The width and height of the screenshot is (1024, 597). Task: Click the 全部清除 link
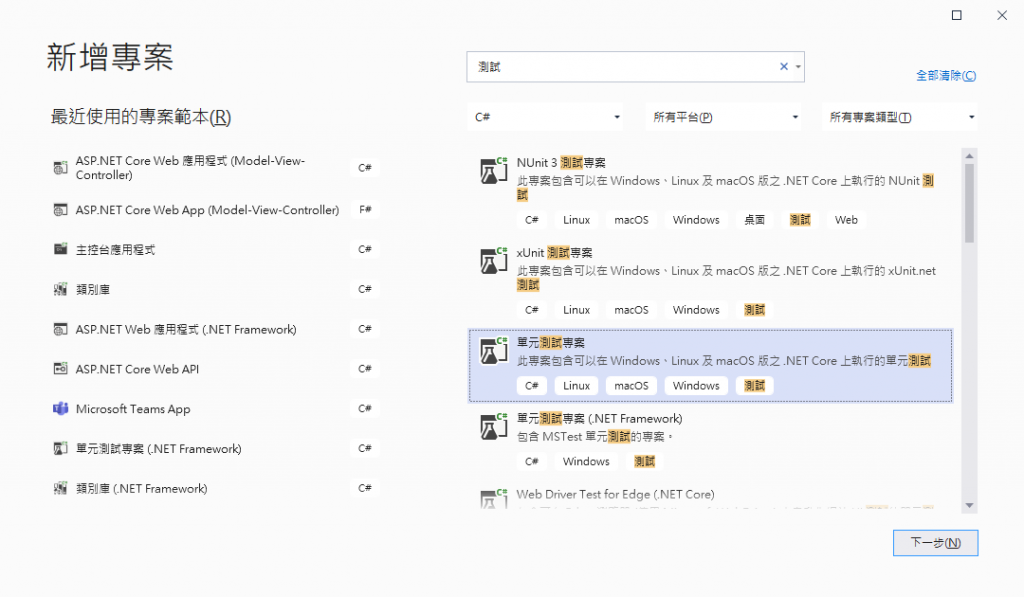coord(946,76)
